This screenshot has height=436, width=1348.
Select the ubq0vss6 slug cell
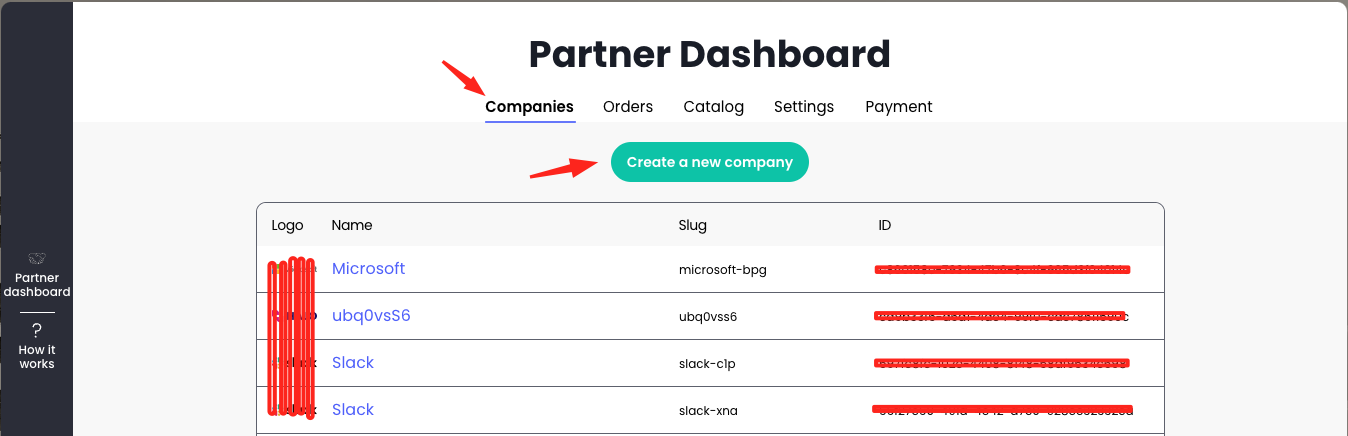pos(708,317)
